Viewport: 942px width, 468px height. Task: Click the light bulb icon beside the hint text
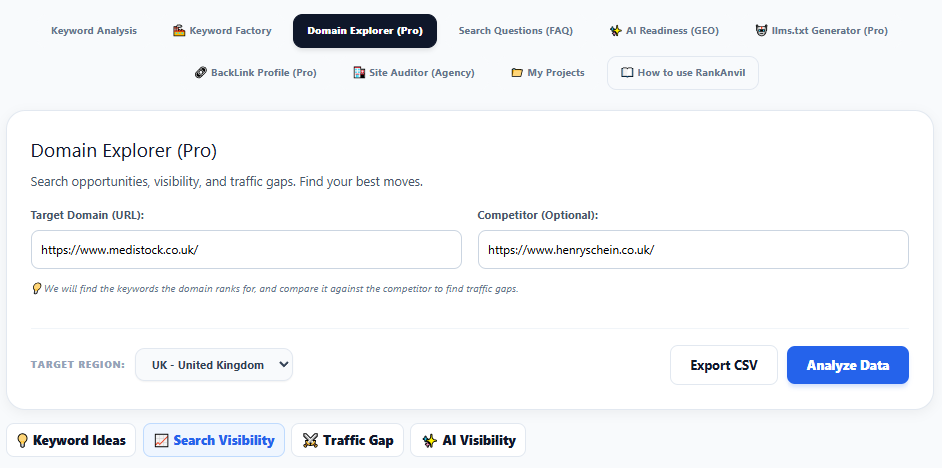tap(36, 288)
